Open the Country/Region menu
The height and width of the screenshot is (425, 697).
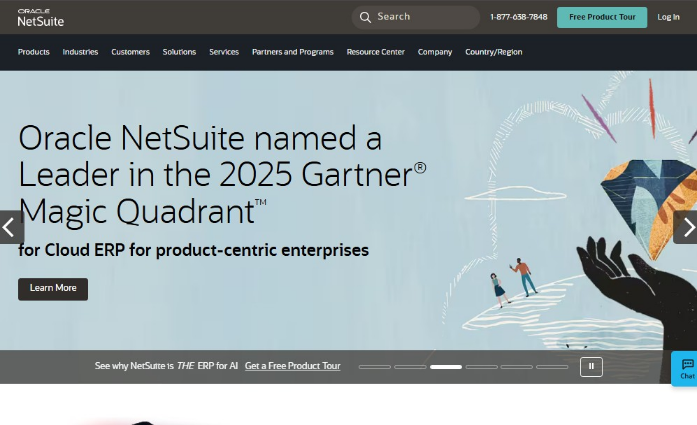point(493,52)
